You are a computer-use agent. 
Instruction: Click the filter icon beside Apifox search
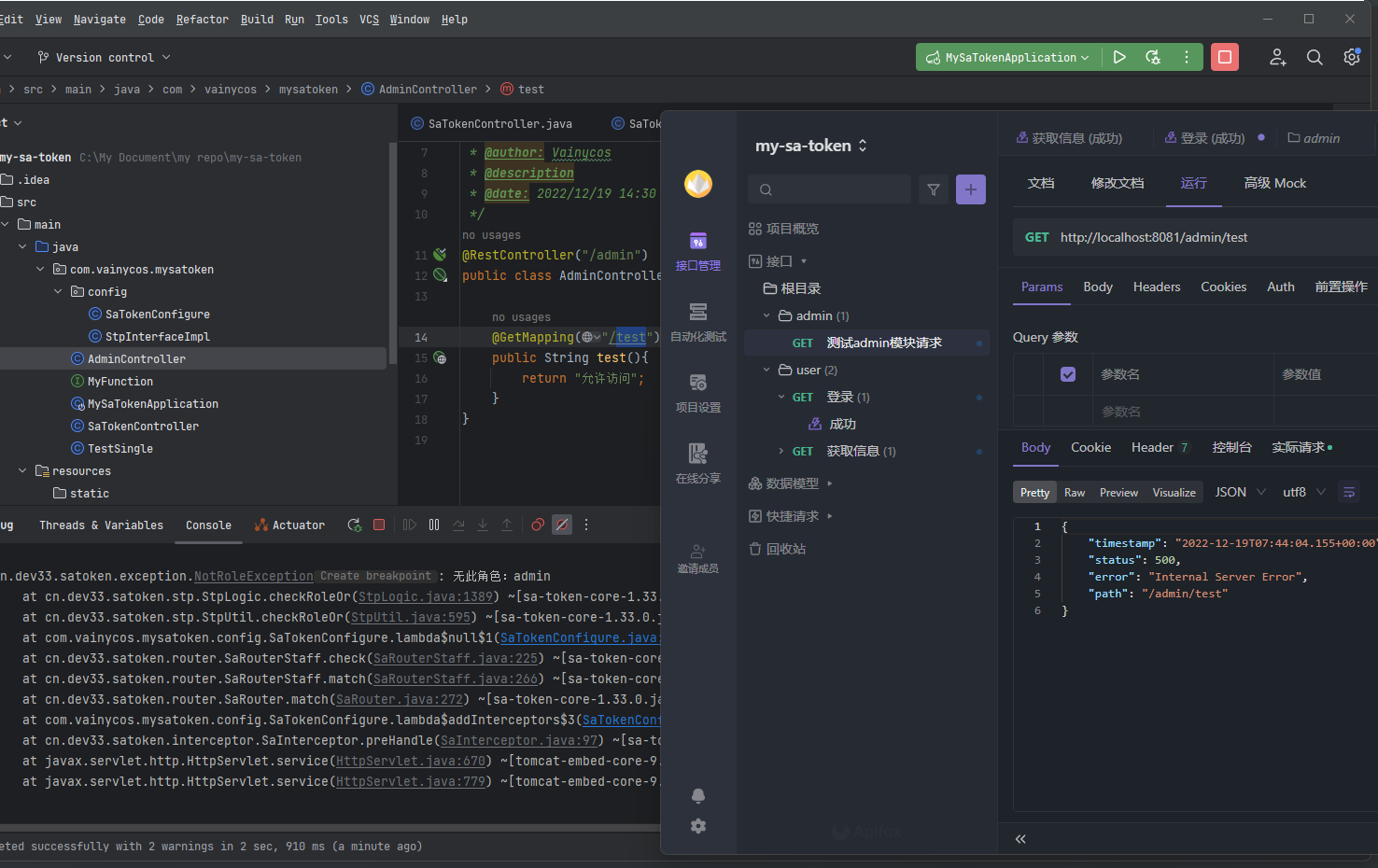[x=933, y=189]
